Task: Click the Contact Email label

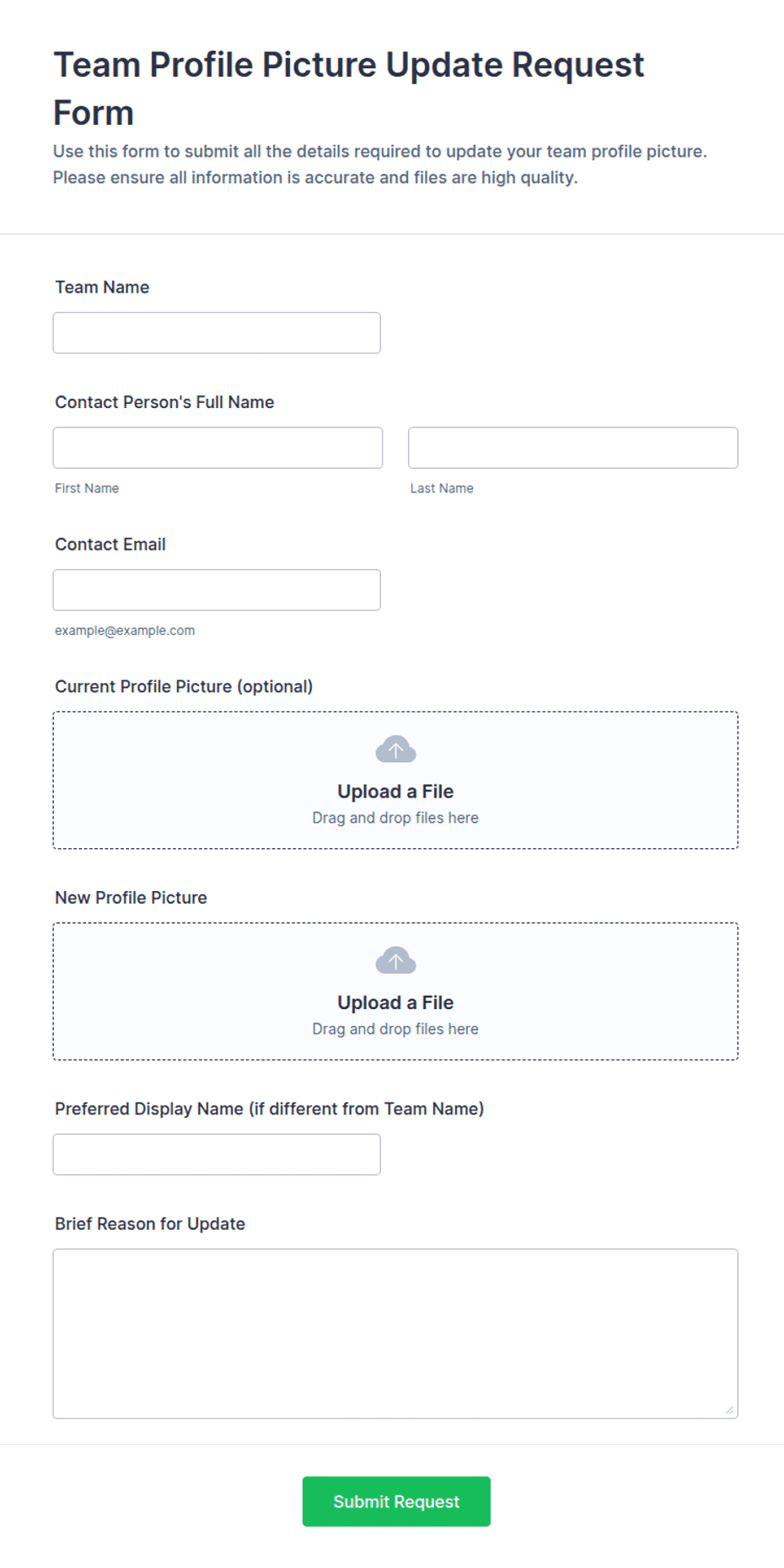Action: (x=110, y=545)
